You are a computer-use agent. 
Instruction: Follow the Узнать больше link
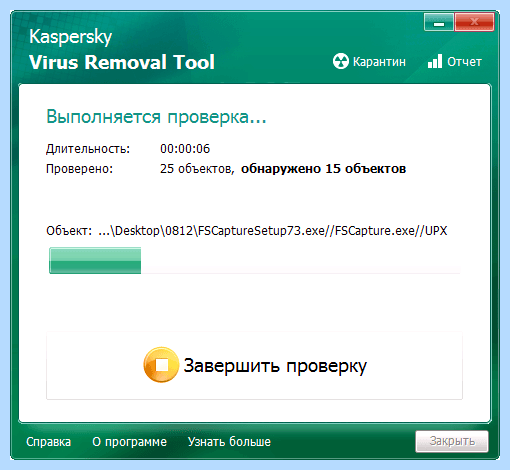tap(229, 442)
